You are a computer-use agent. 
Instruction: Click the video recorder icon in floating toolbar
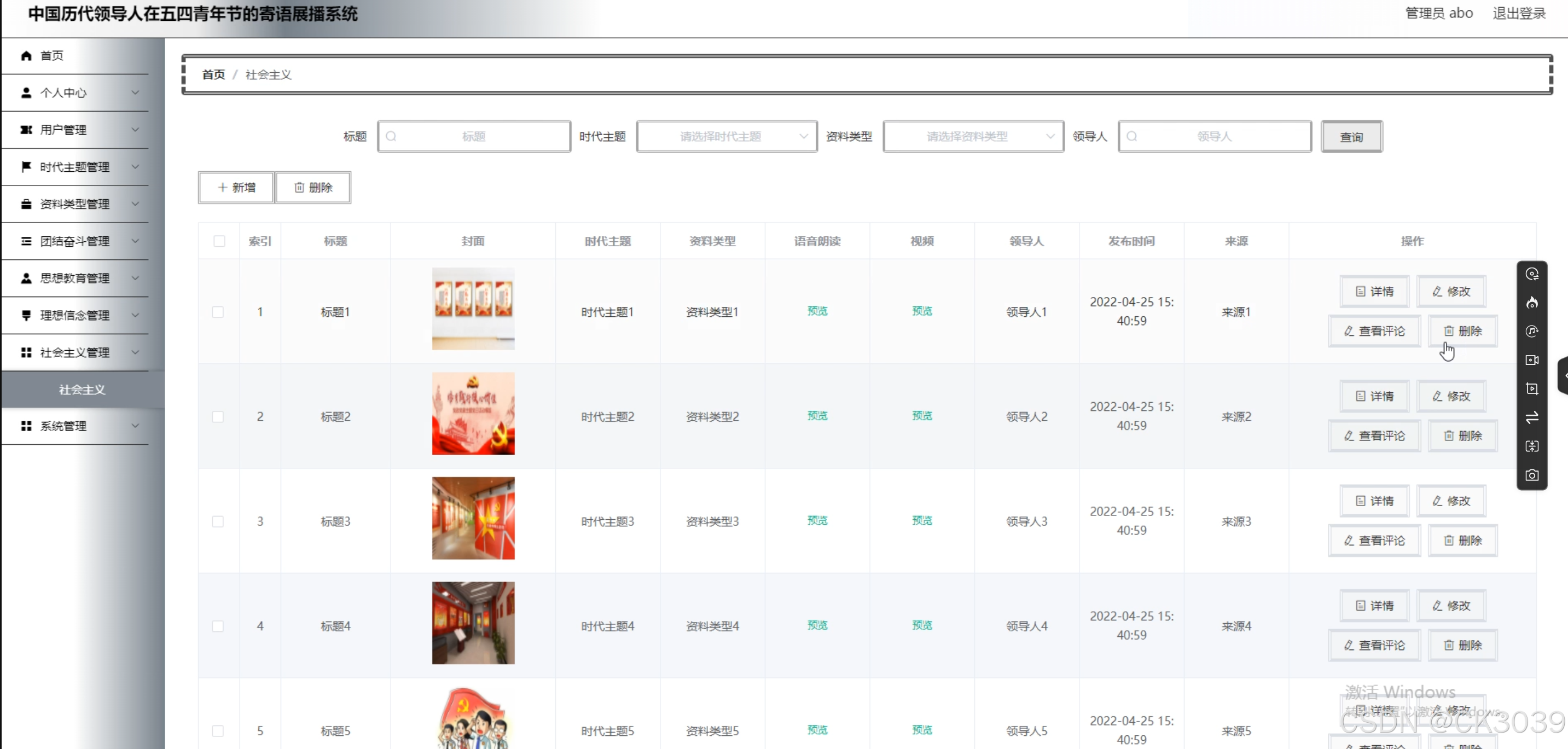pyautogui.click(x=1531, y=360)
